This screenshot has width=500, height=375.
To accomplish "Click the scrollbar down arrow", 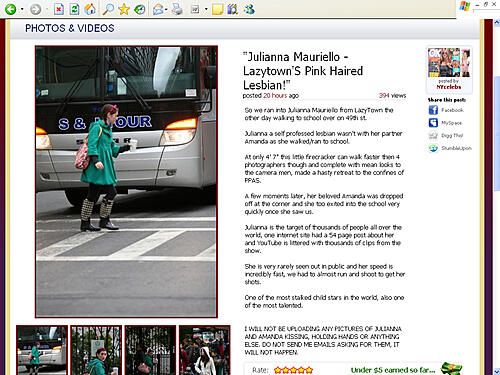I will (497, 371).
